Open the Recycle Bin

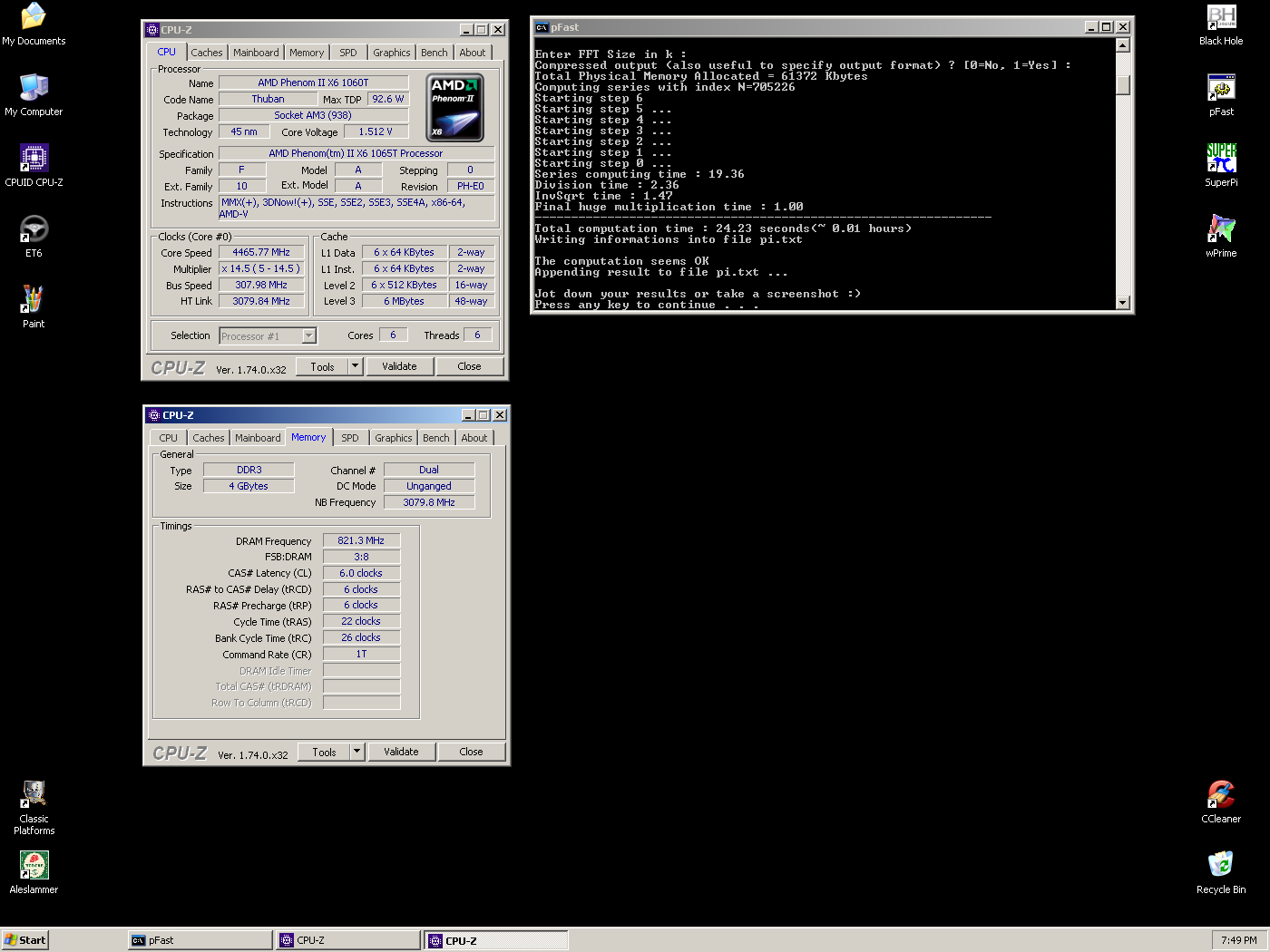(x=1221, y=873)
